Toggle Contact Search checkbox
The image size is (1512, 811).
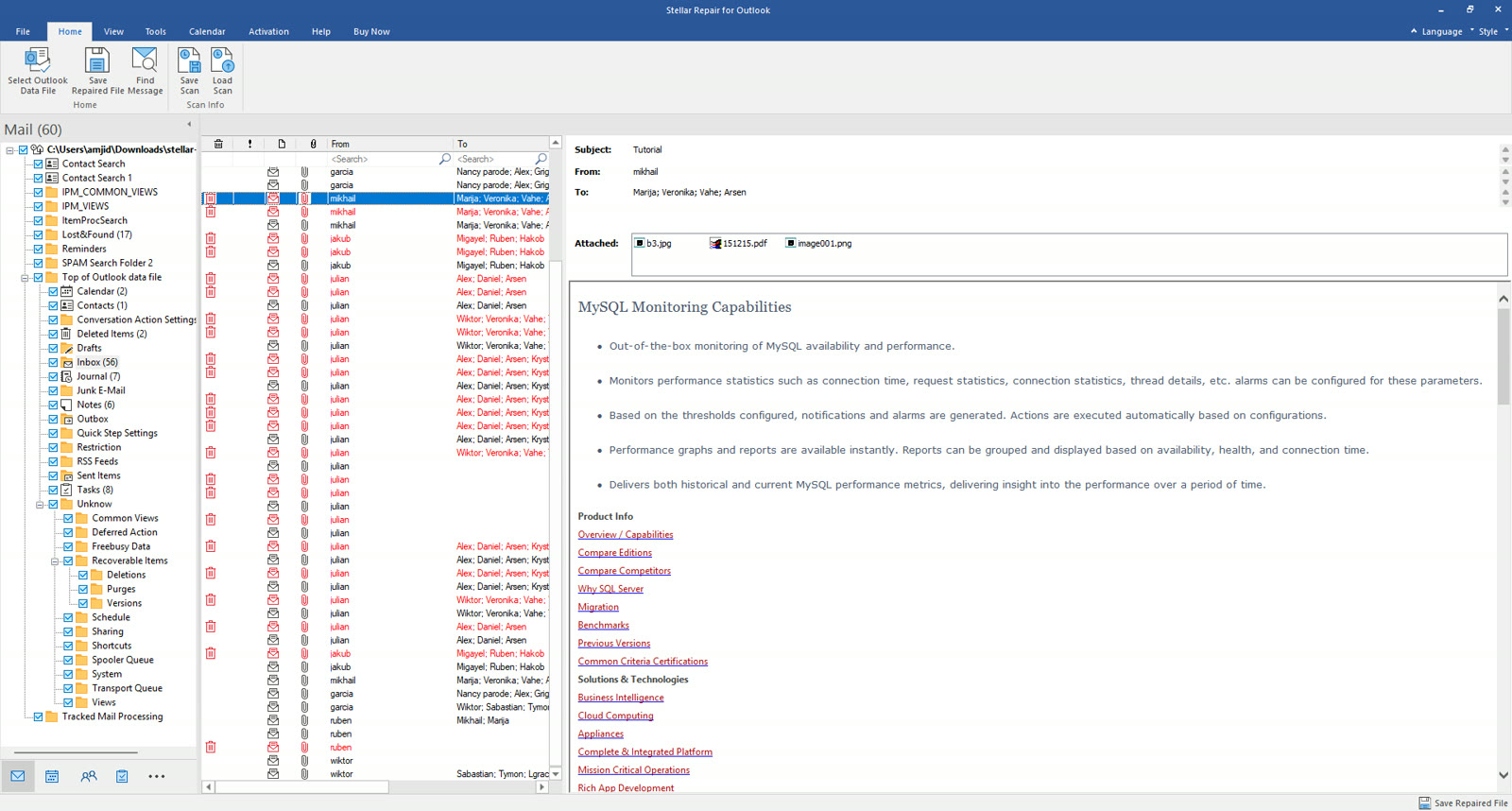(39, 164)
